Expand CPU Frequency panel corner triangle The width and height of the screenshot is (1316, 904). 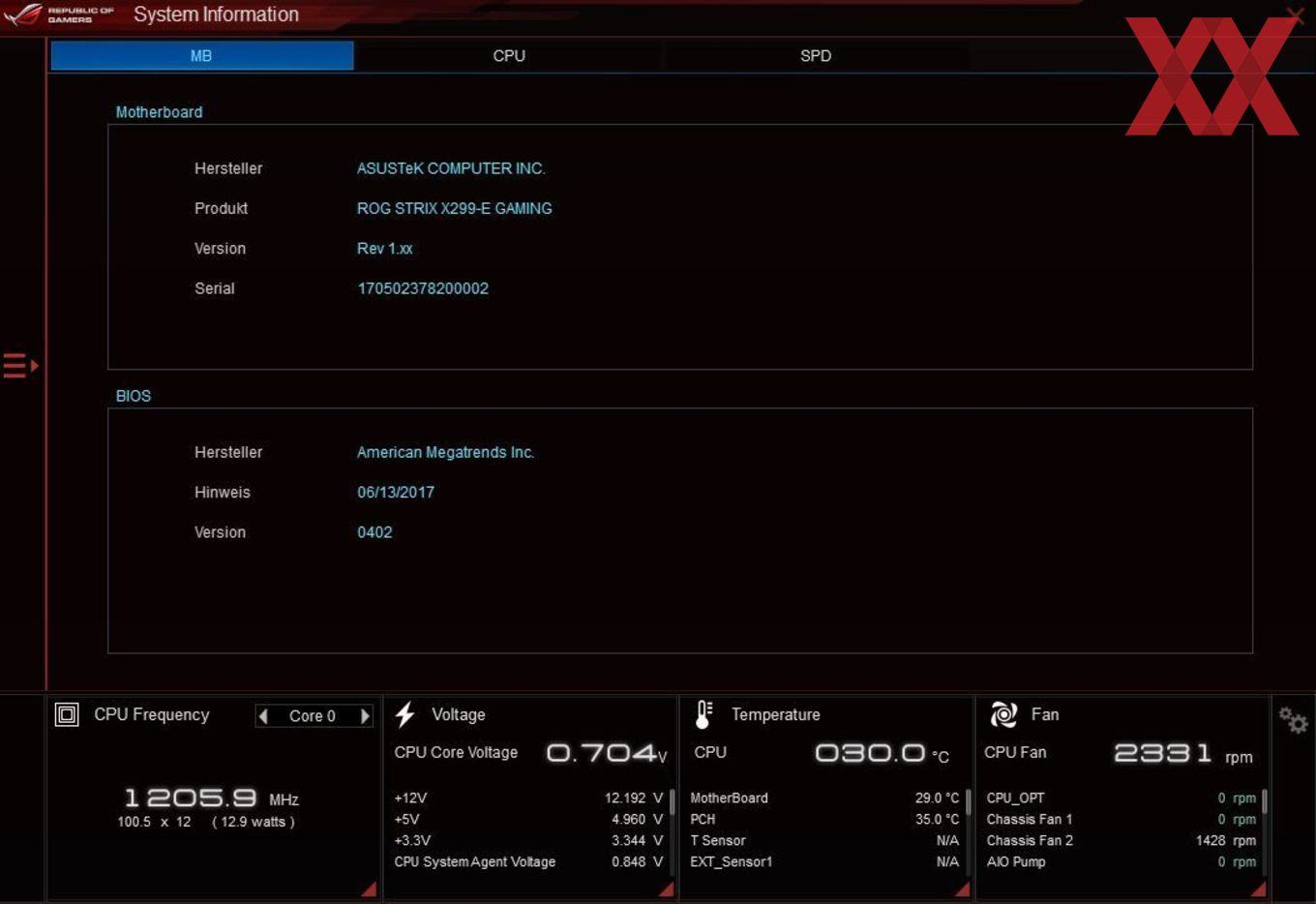point(369,889)
